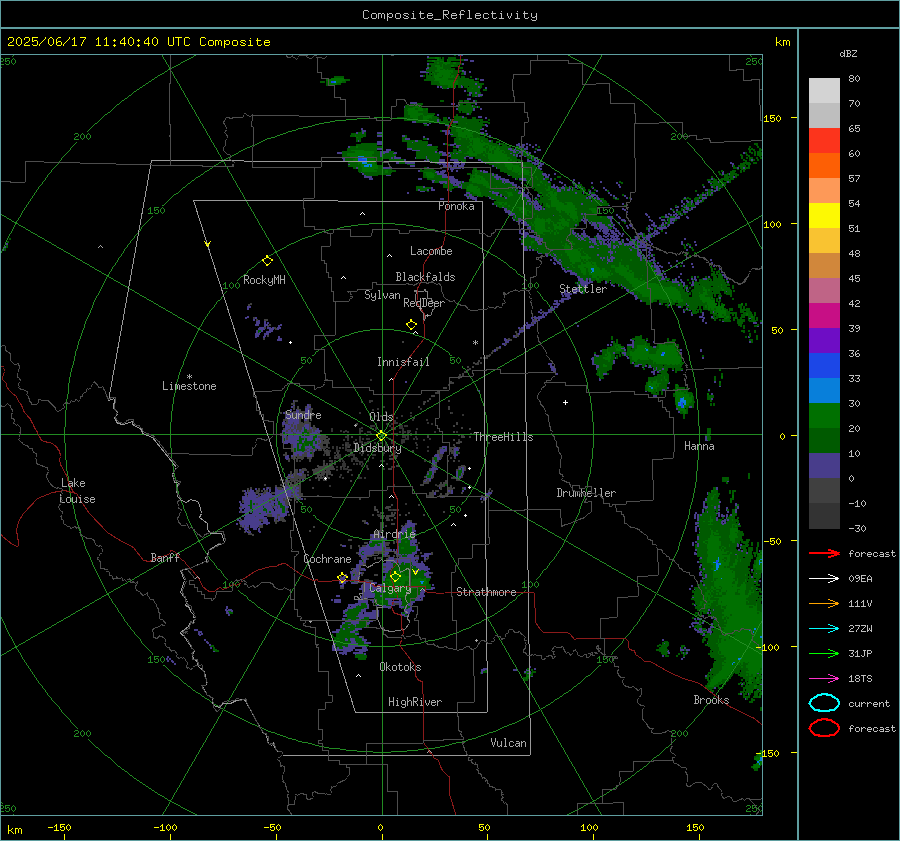Click the Banff label
Image resolution: width=900 pixels, height=841 pixels.
click(x=165, y=558)
